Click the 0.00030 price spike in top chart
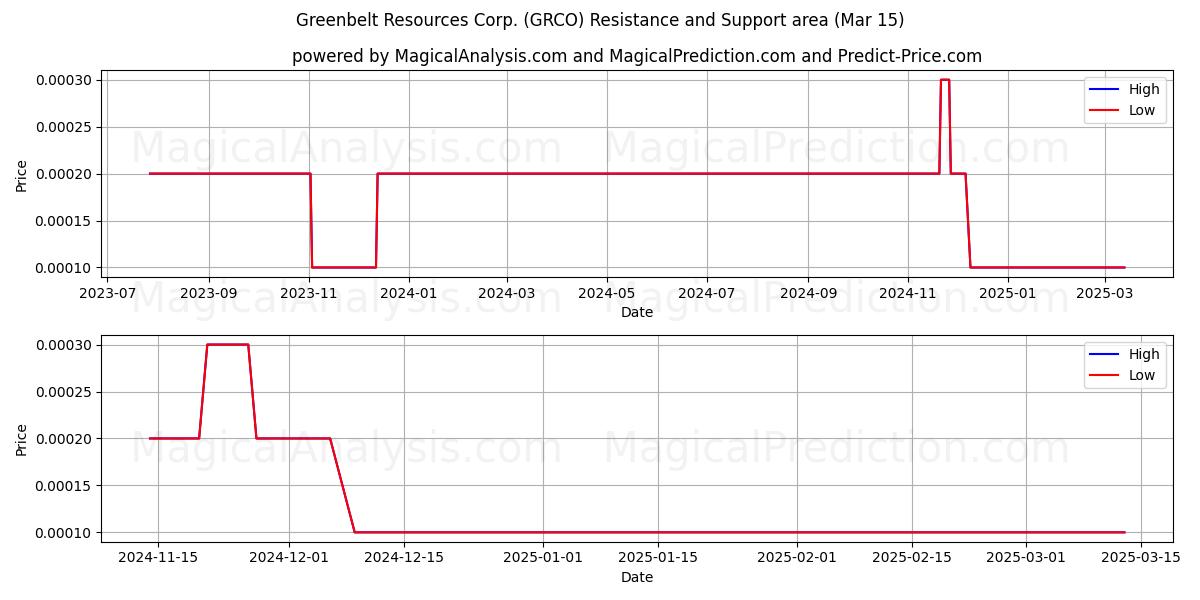 point(945,80)
